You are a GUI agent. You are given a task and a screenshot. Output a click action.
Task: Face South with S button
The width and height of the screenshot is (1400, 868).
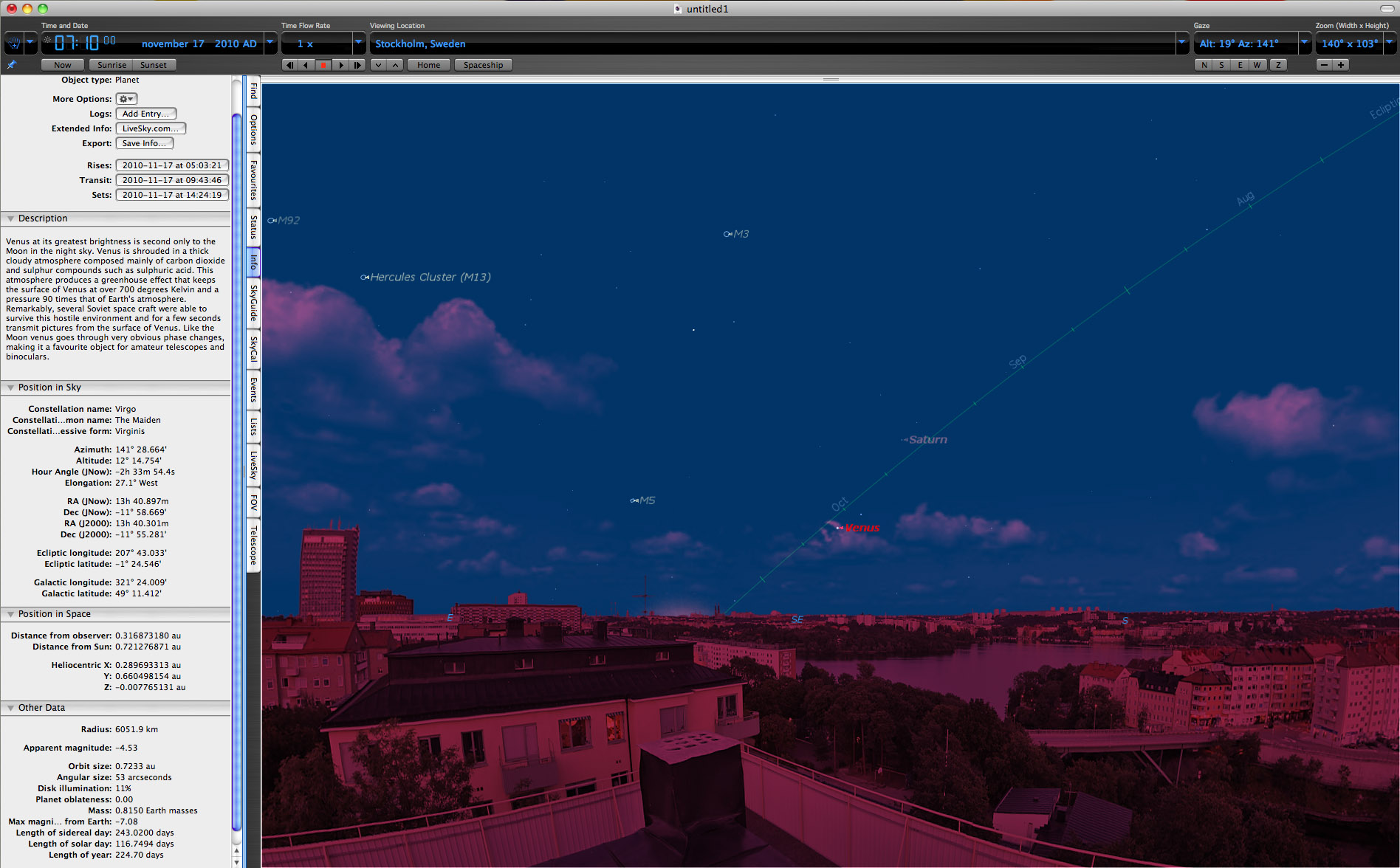tap(1222, 65)
